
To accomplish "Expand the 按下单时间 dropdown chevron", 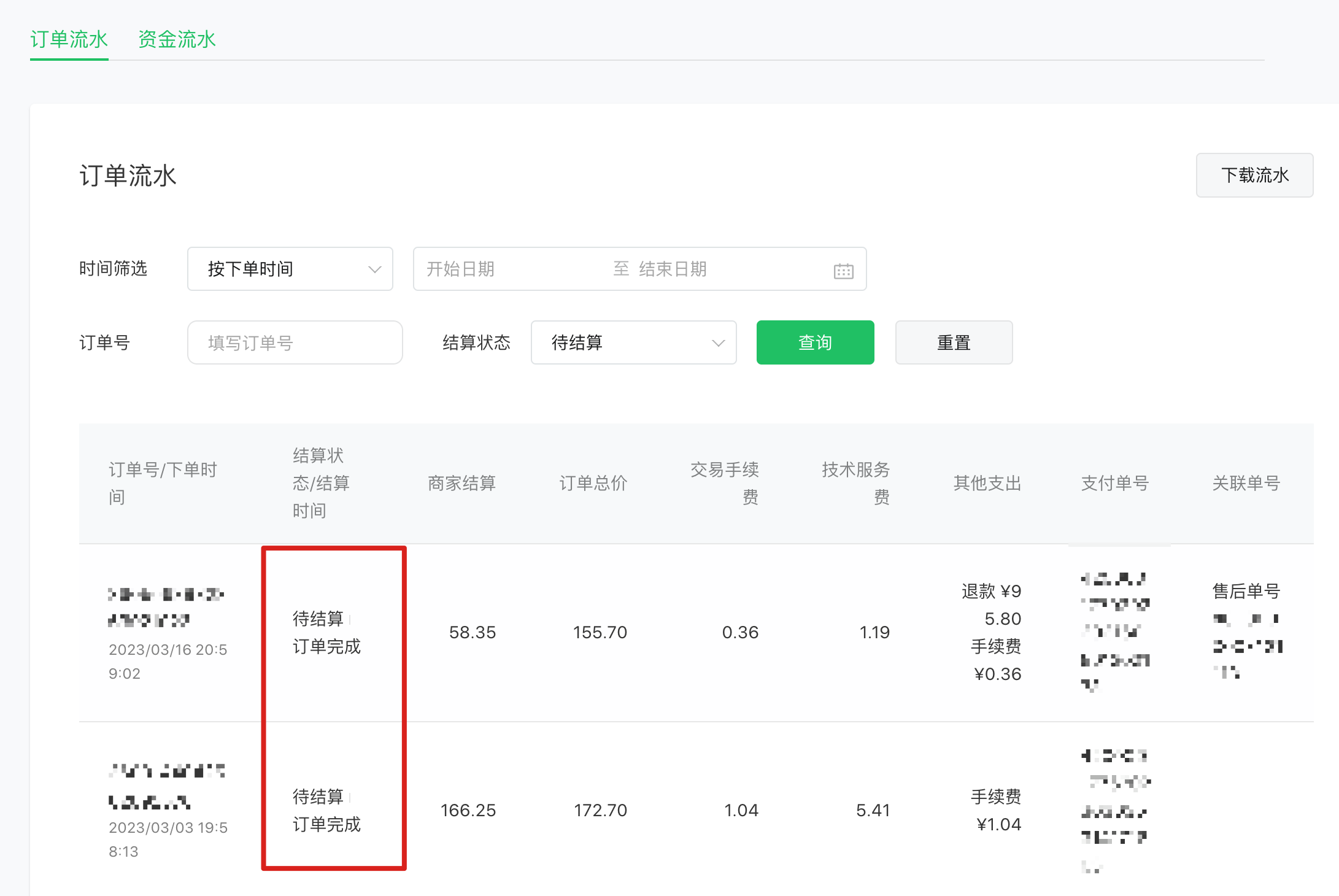I will tap(374, 269).
